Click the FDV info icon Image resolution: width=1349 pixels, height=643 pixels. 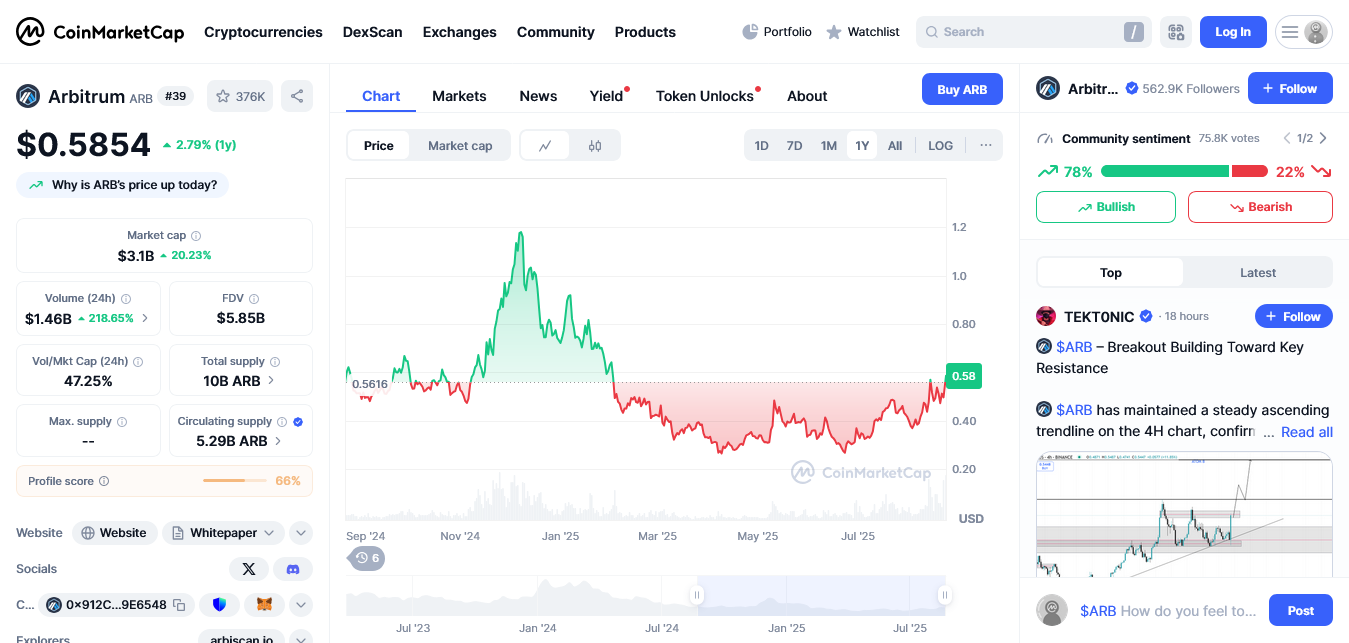tap(254, 299)
